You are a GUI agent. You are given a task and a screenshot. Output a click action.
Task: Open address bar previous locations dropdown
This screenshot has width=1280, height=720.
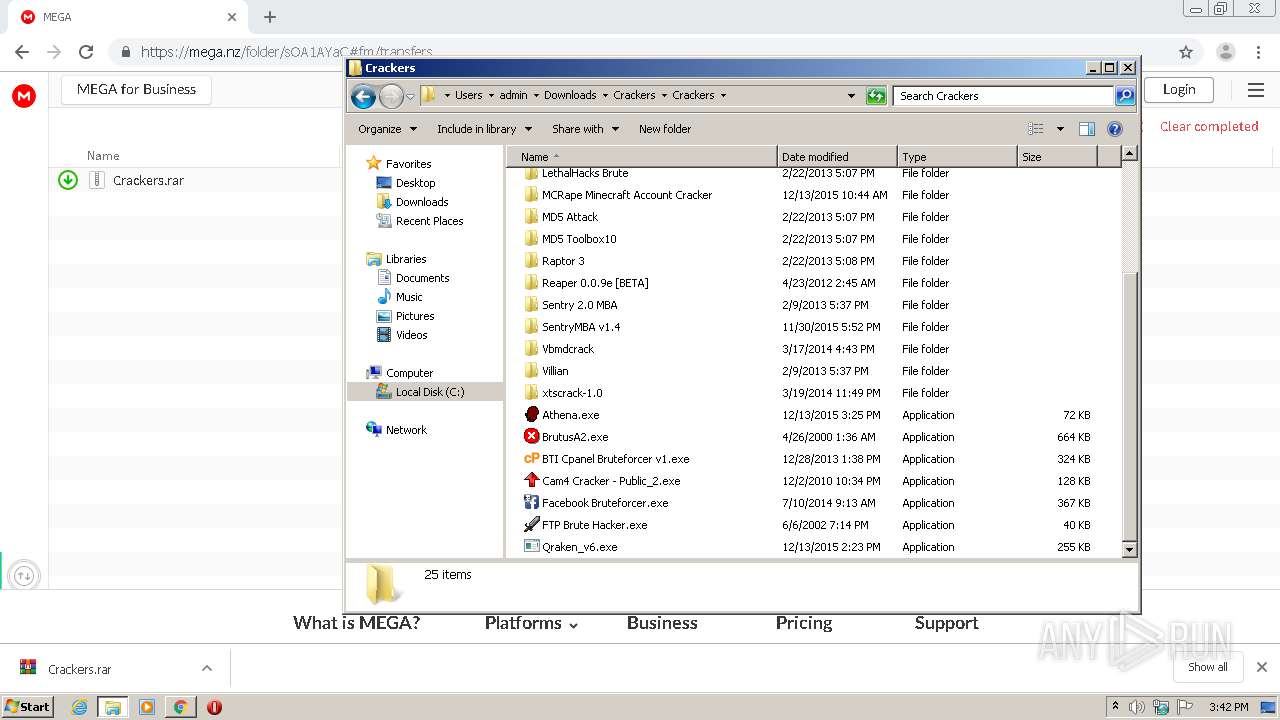[x=851, y=96]
